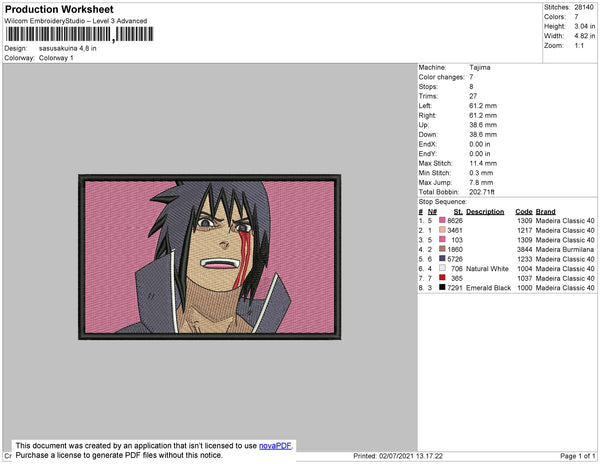Image resolution: width=600 pixels, height=464 pixels.
Task: Click the Trims value 27
Action: point(473,96)
